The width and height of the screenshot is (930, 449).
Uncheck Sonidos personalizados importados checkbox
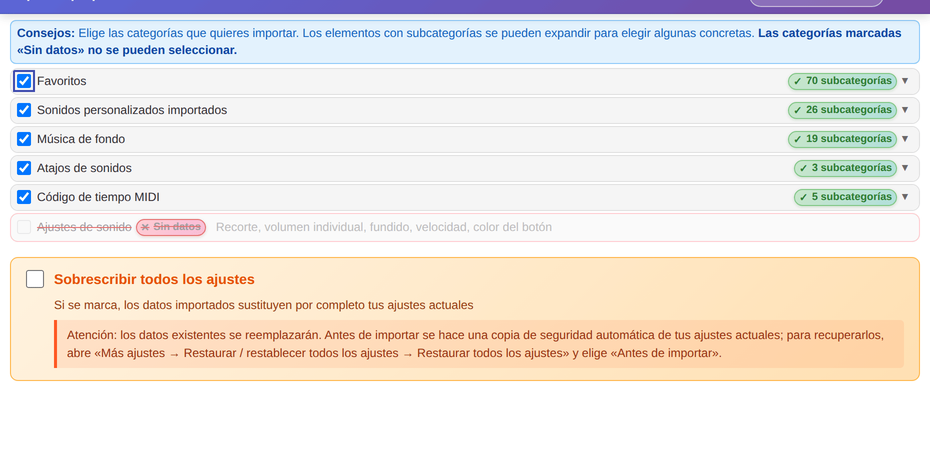(x=24, y=110)
